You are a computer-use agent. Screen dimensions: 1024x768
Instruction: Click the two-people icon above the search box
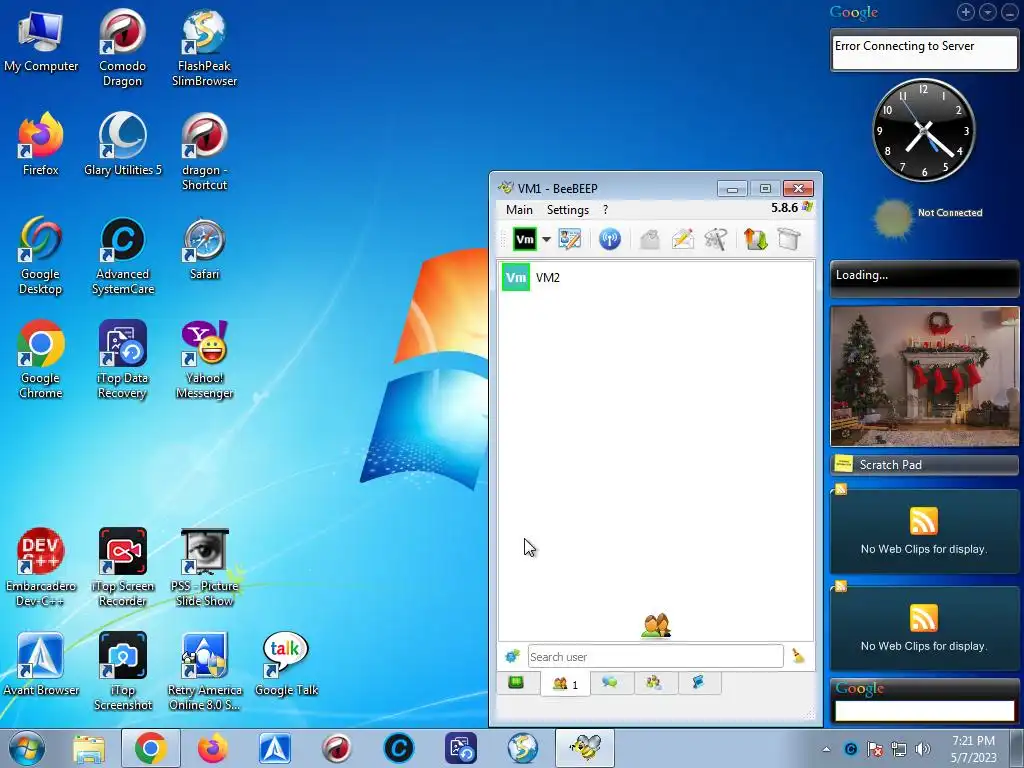pyautogui.click(x=656, y=626)
